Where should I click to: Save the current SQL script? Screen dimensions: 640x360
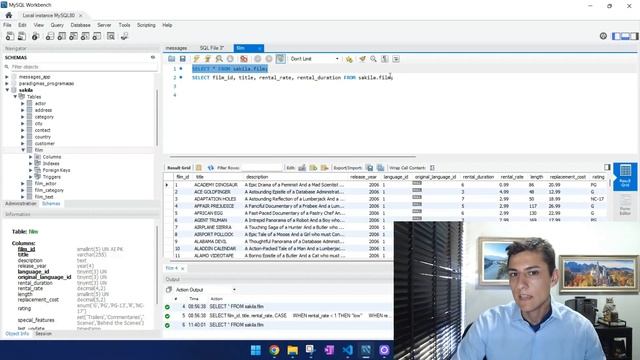pyautogui.click(x=182, y=59)
